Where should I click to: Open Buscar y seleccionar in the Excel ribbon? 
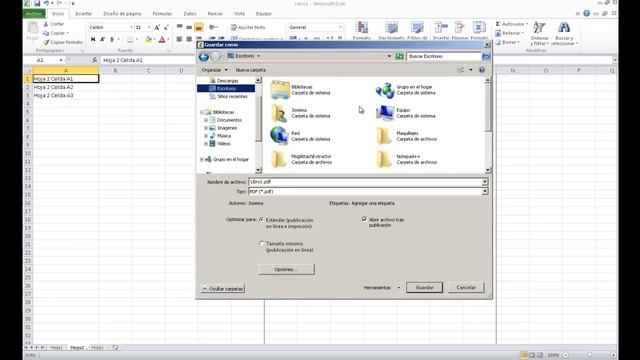click(x=564, y=34)
